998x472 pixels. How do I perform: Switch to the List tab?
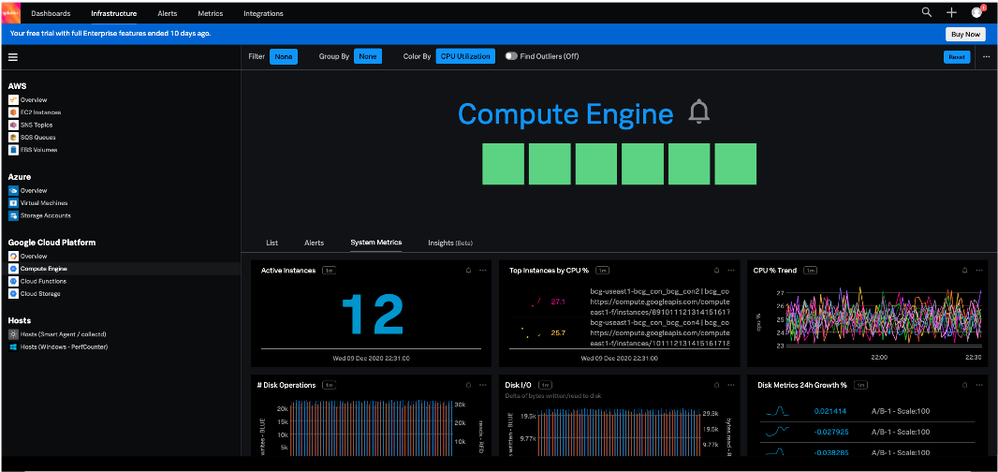point(272,243)
